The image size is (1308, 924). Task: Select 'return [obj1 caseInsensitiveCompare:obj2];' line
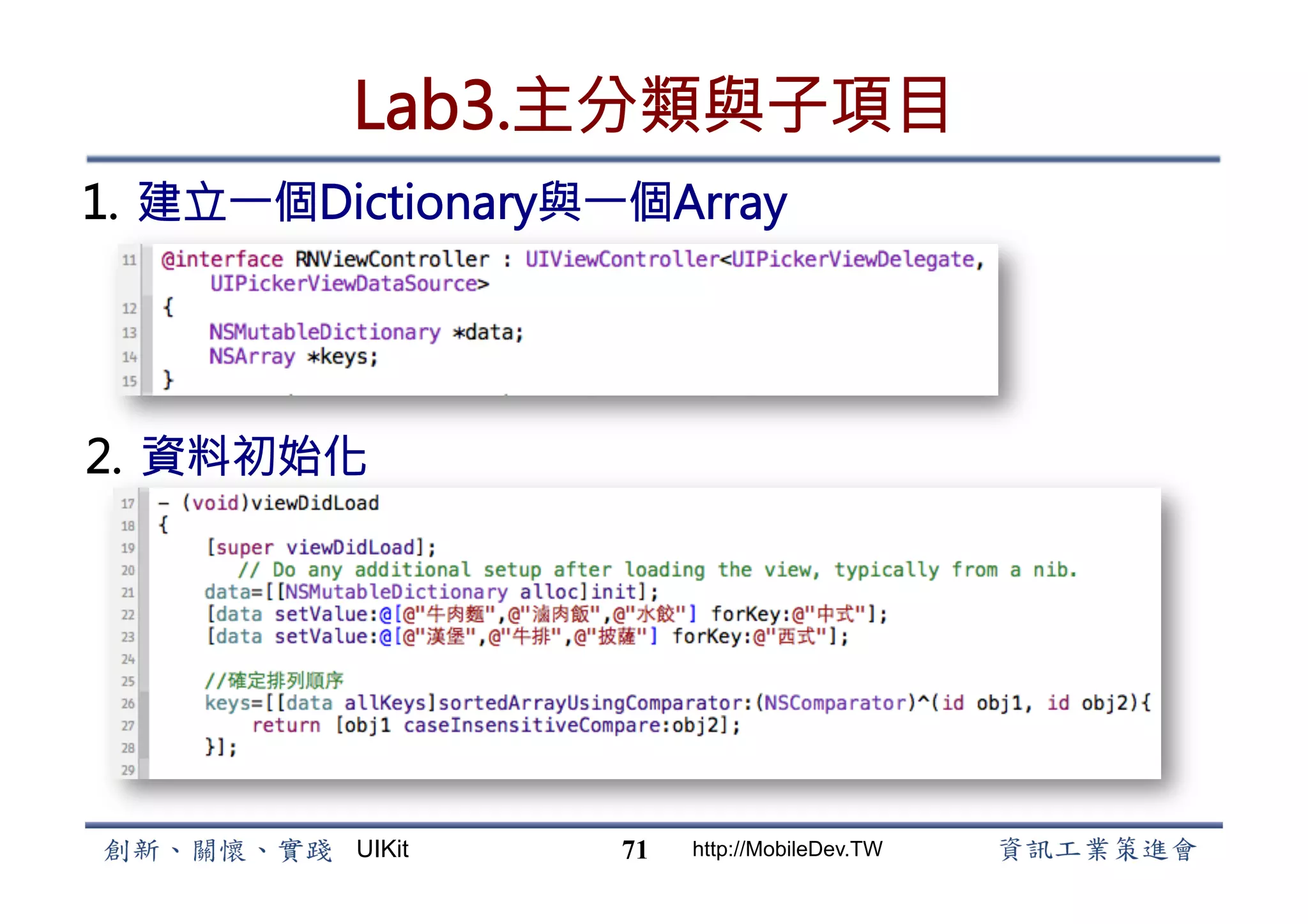click(496, 725)
